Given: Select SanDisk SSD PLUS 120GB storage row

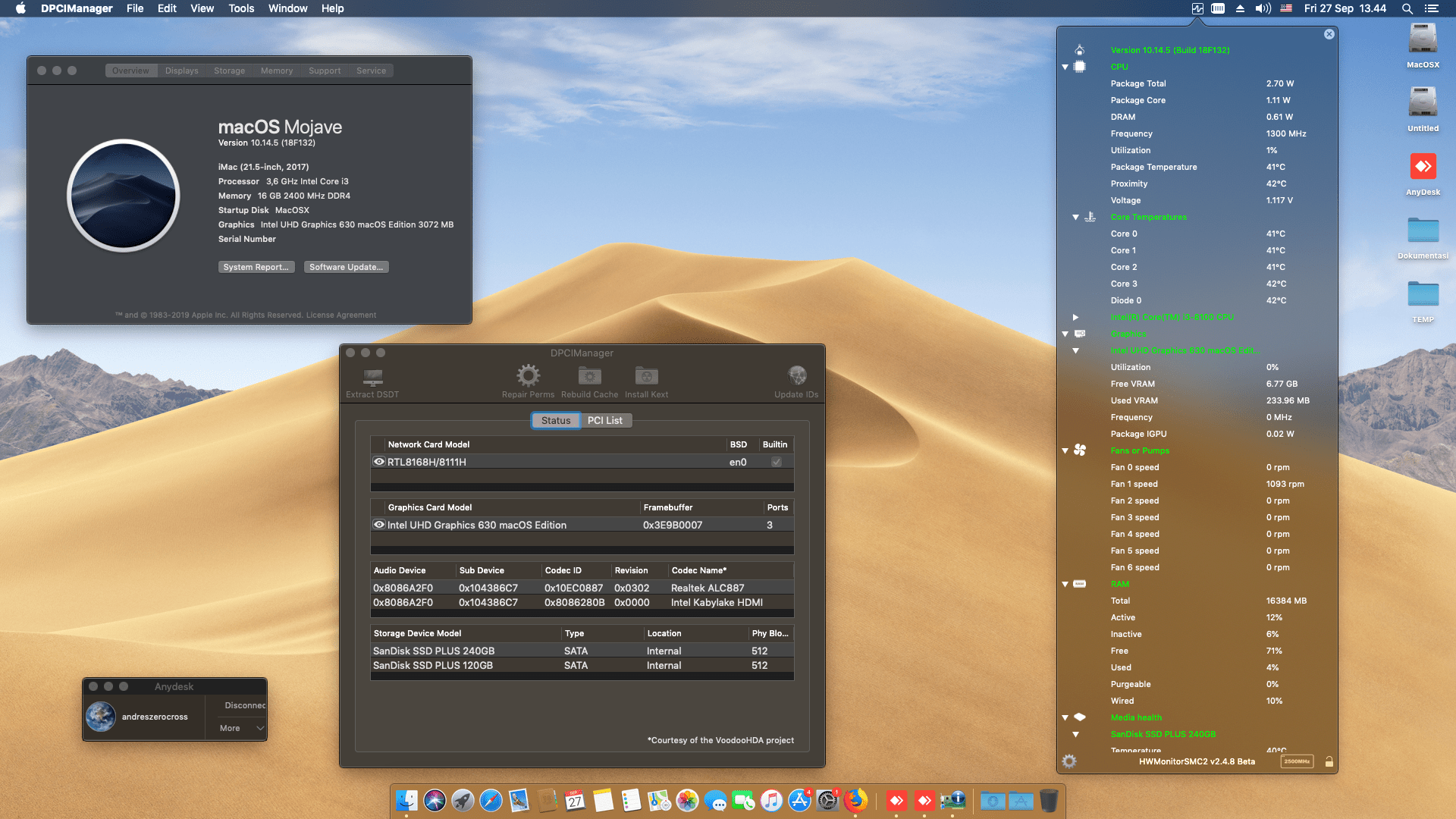Looking at the screenshot, I should click(582, 665).
